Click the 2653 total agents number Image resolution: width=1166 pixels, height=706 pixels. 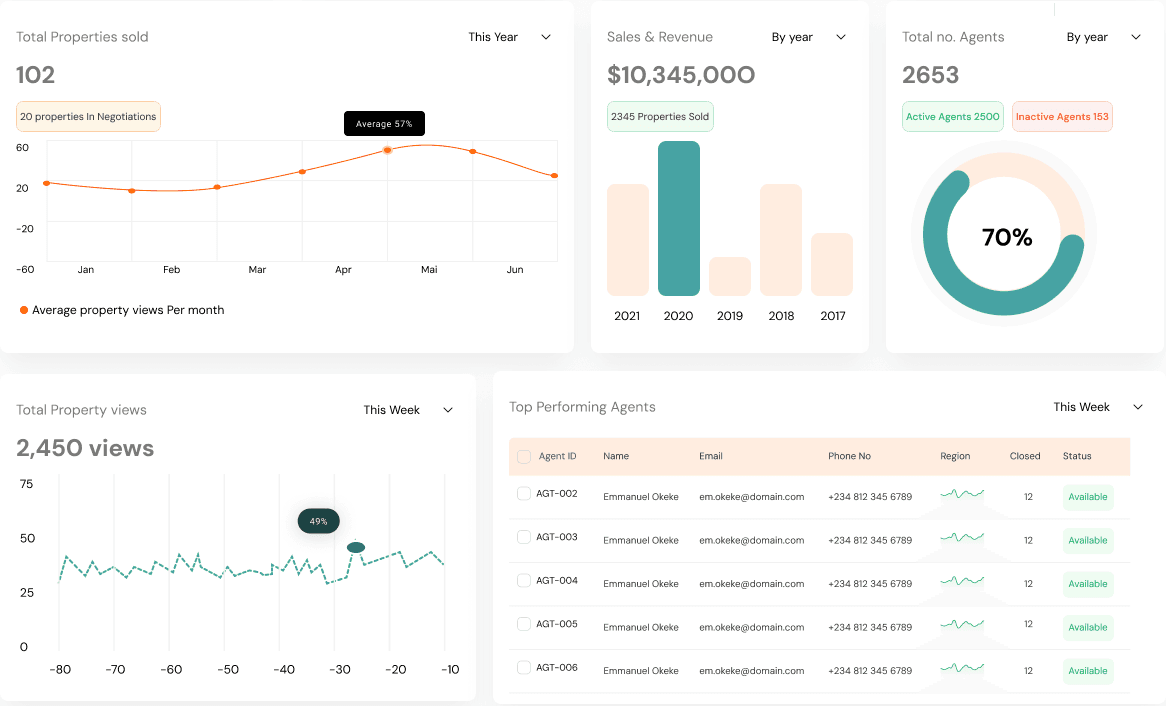point(930,75)
